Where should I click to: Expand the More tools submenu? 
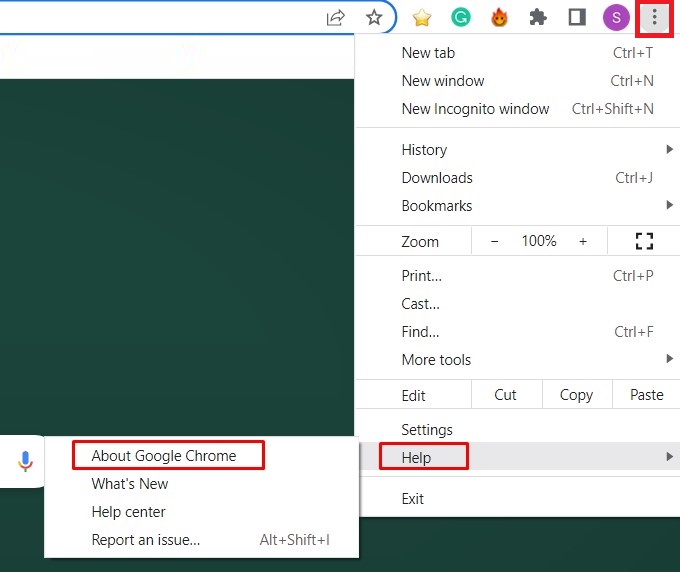tap(518, 360)
